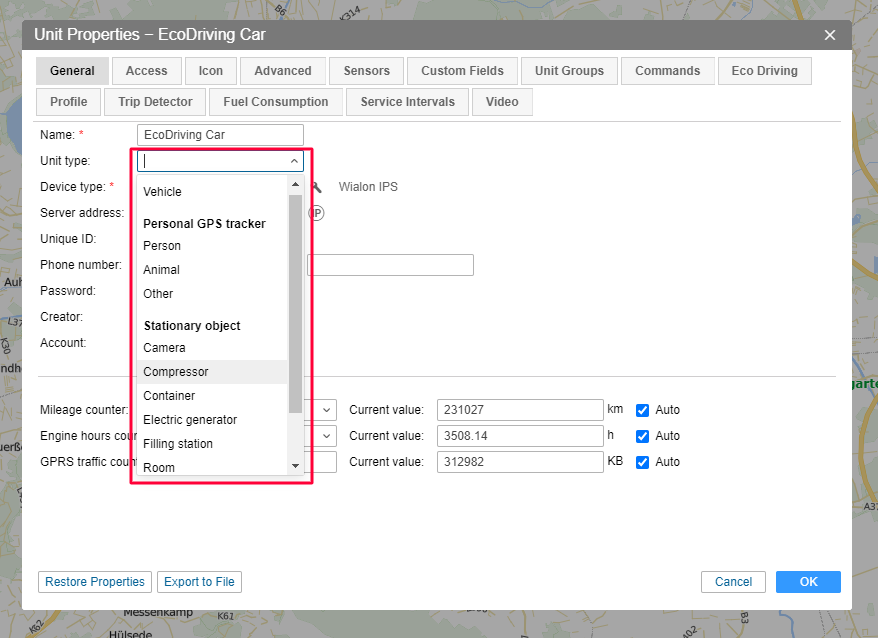Choose Vehicle in the unit type list
The image size is (878, 638).
pyautogui.click(x=162, y=192)
